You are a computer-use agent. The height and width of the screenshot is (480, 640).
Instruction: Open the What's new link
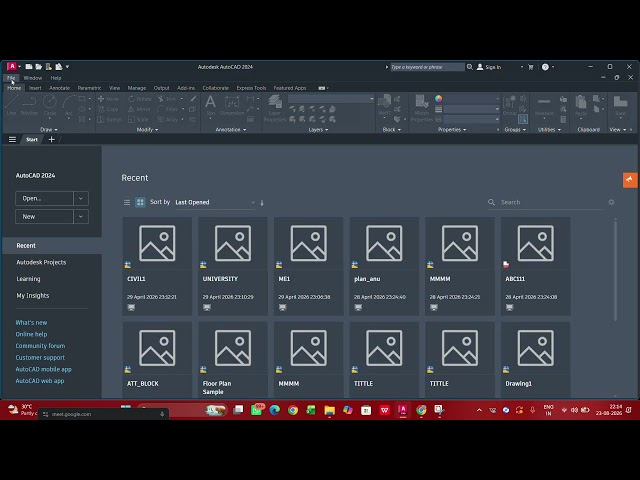click(x=31, y=322)
